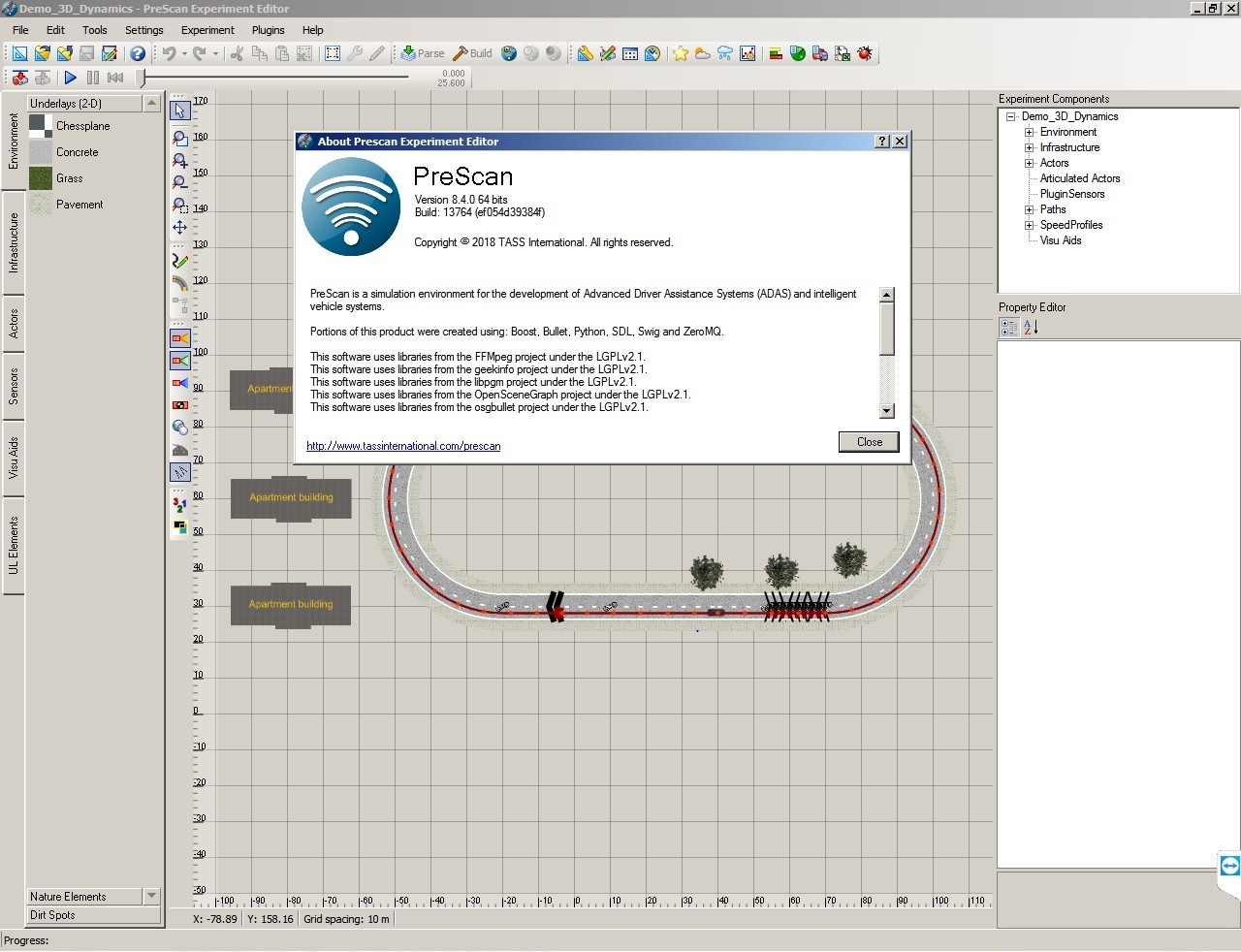Click the red truck report icon
1241x952 pixels.
point(820,53)
